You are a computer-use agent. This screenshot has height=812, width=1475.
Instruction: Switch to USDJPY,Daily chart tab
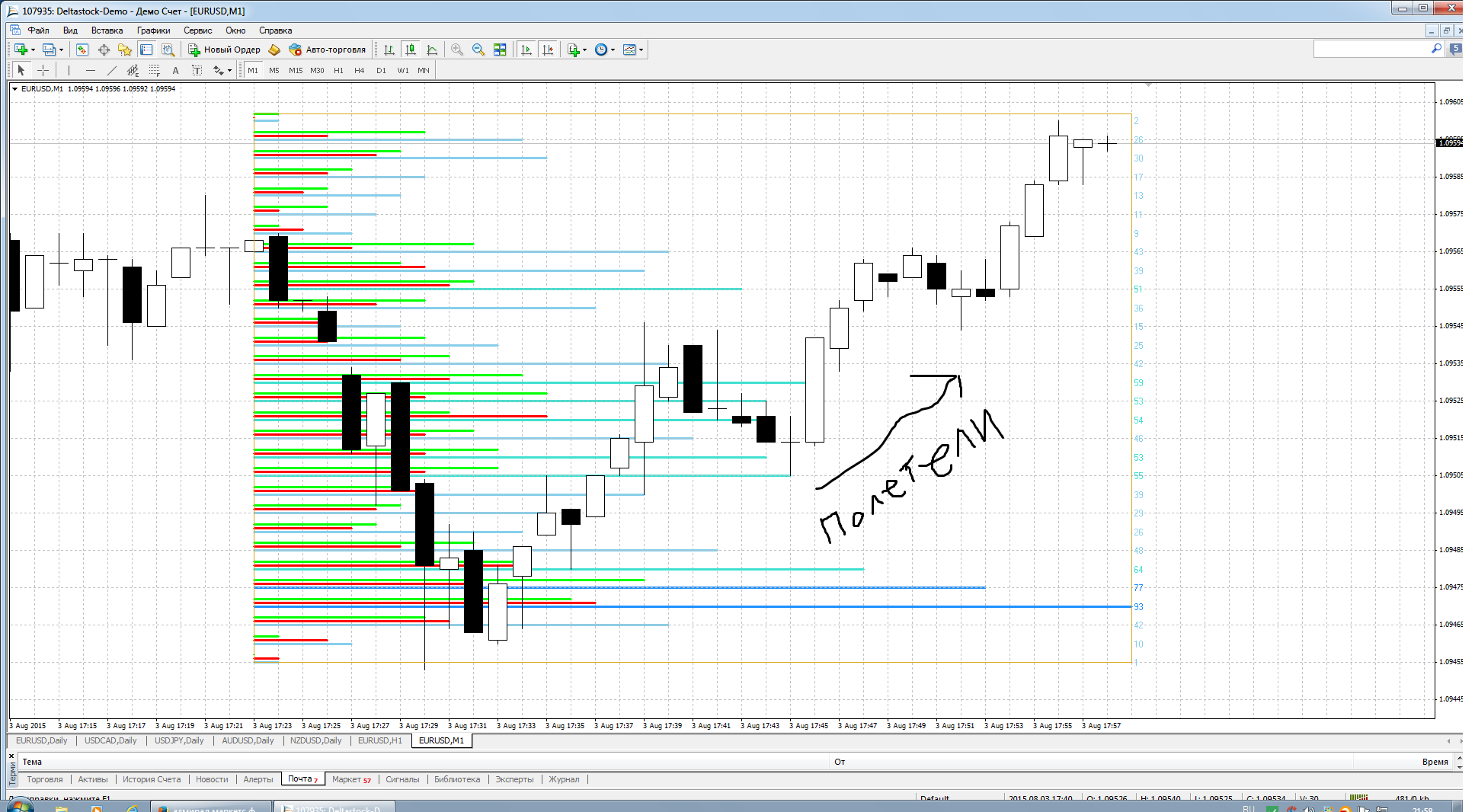point(179,740)
